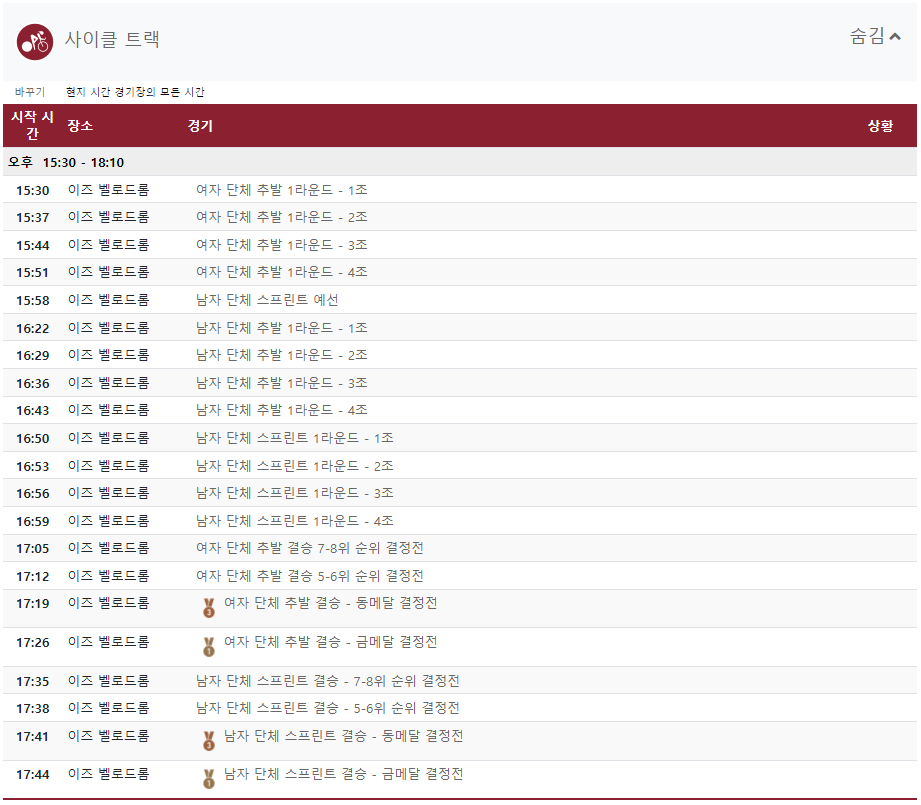This screenshot has width=921, height=805.
Task: Select 남자 단체 스프린트 예선 event
Action: pos(267,299)
